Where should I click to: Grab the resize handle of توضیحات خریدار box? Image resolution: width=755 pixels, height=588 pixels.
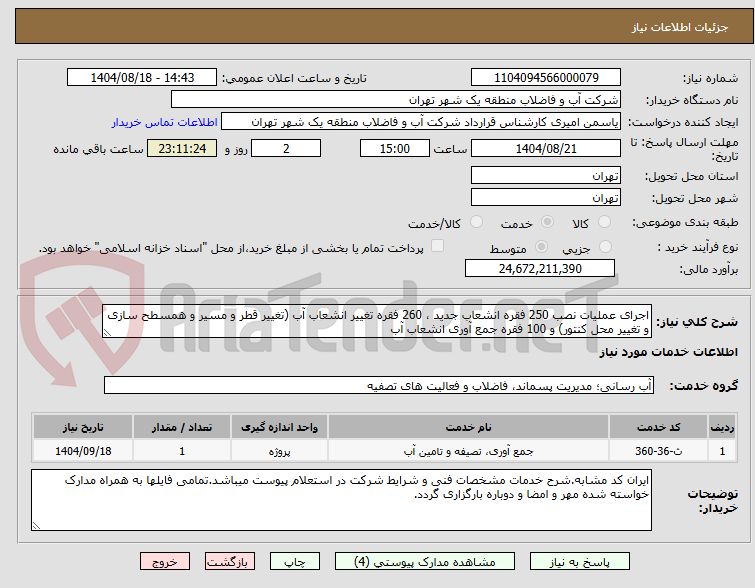tap(36, 526)
